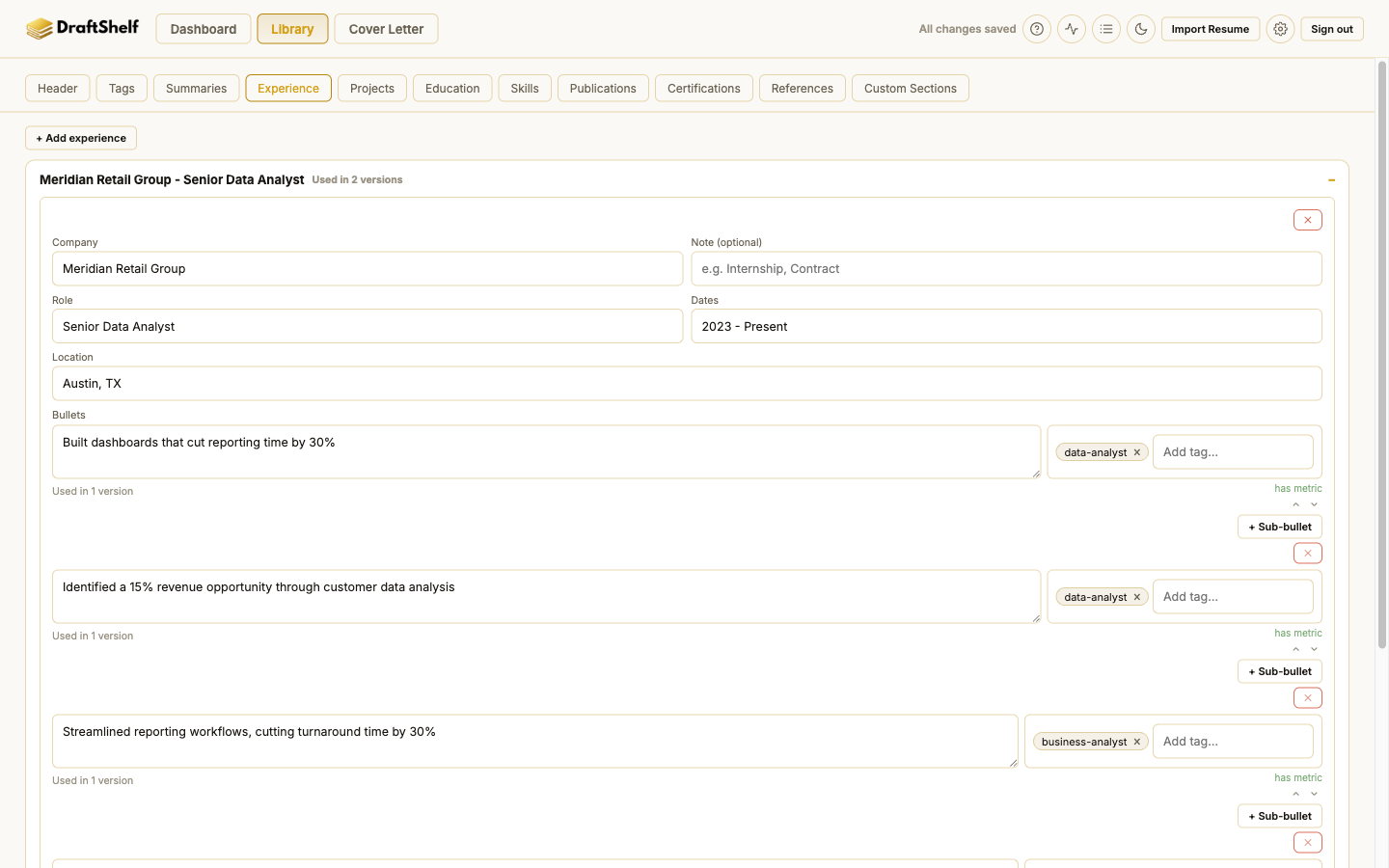This screenshot has width=1389, height=868.
Task: Delete the 'Streamlined reporting workflows' bullet
Action: pos(1307,843)
